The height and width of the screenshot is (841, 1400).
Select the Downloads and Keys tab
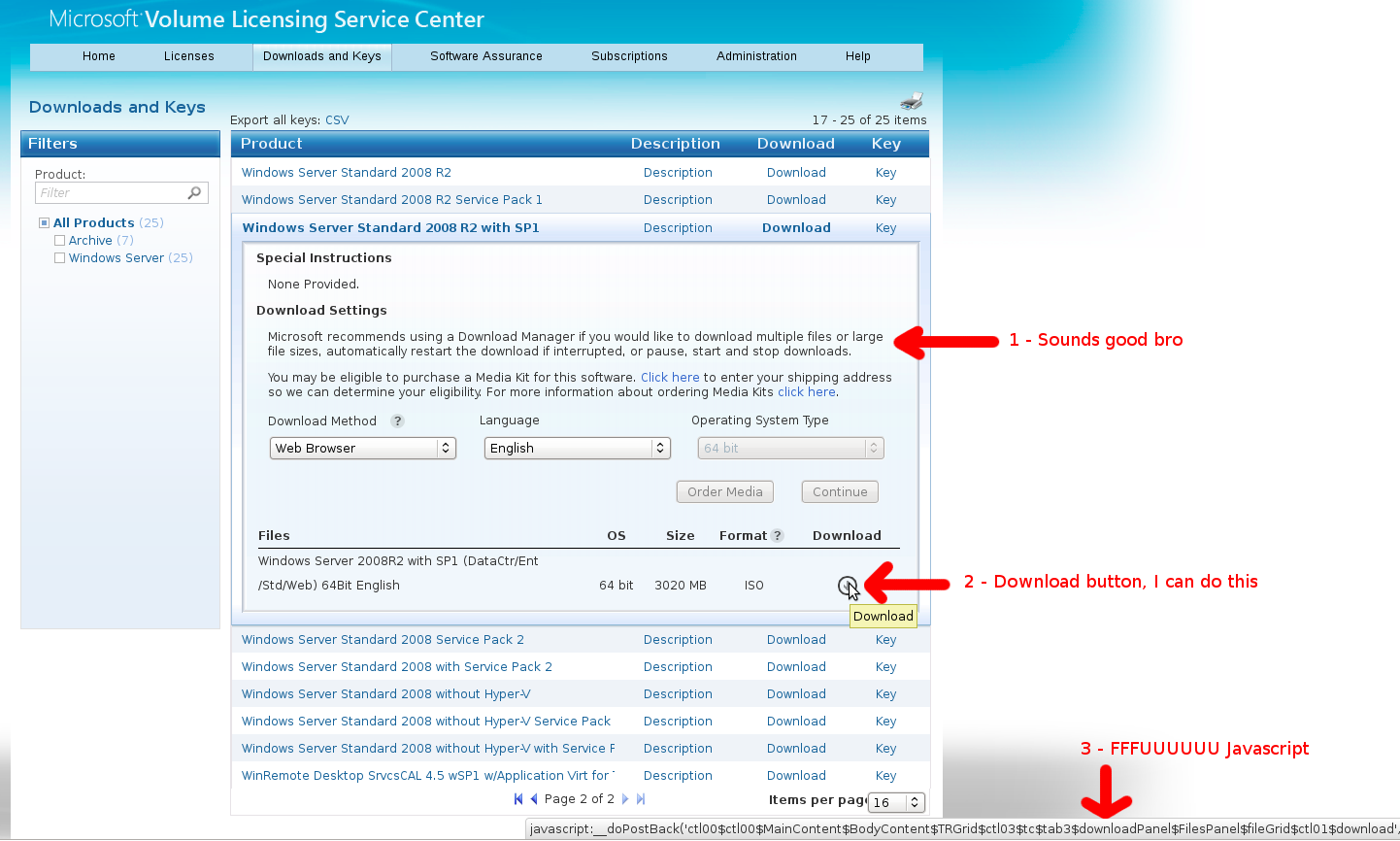tap(322, 56)
